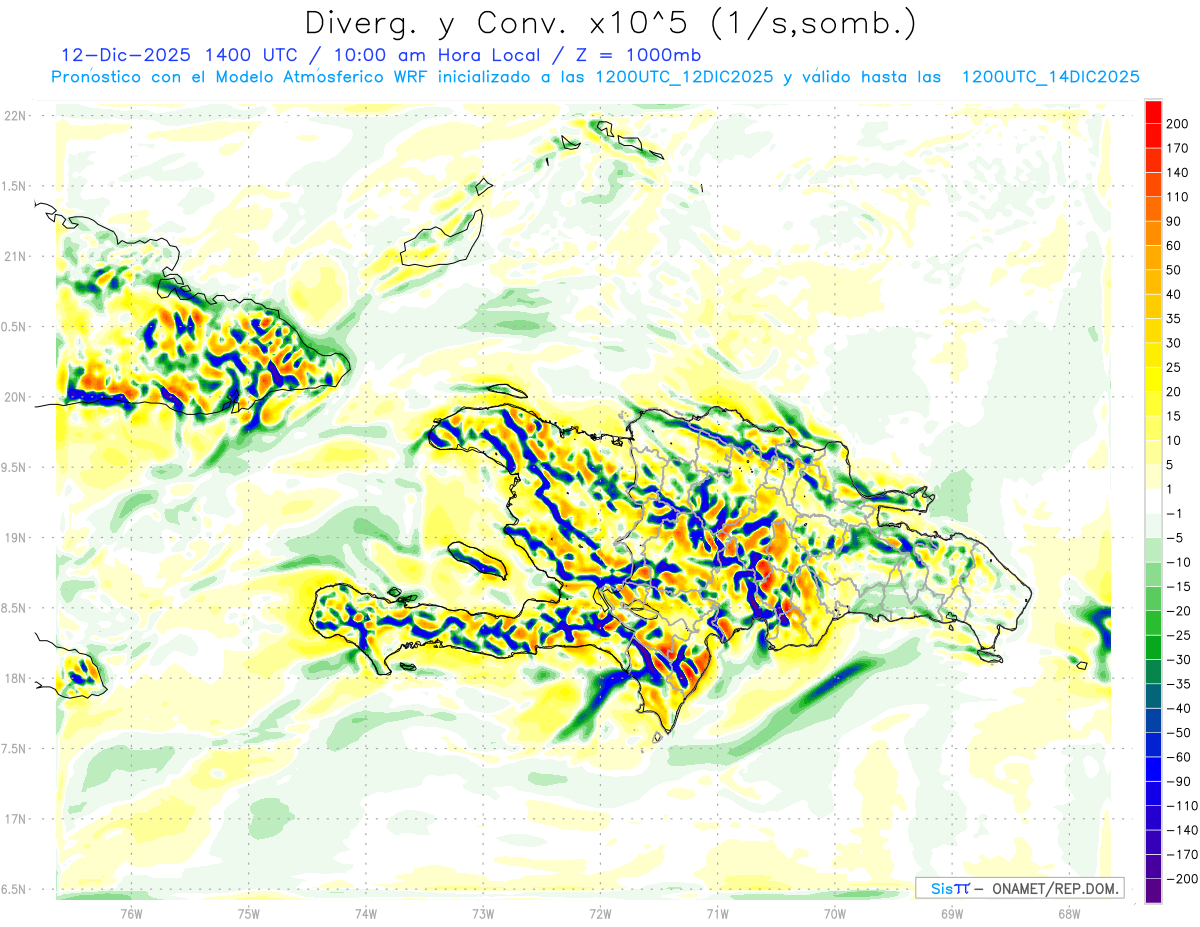Screen dimensions: 1200x927
Task: Click the '22N' latitude label
Action: pos(15,116)
